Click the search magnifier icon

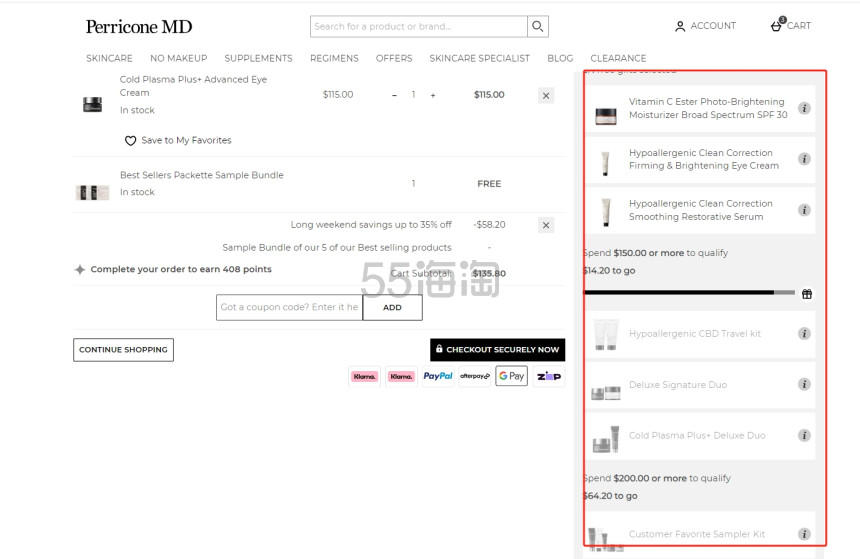[538, 26]
